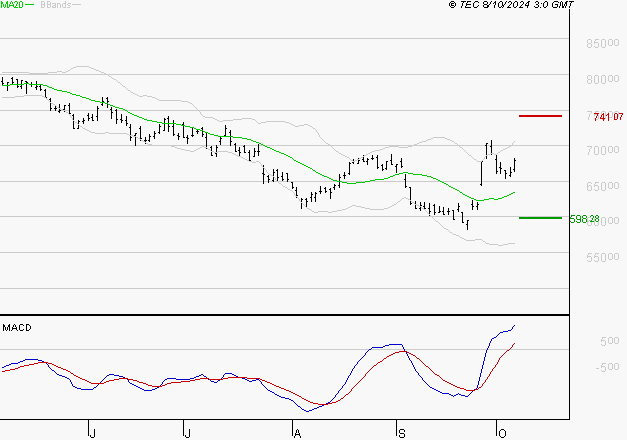This screenshot has width=627, height=440.
Task: Click the red 741.07 resistance value
Action: (608, 117)
